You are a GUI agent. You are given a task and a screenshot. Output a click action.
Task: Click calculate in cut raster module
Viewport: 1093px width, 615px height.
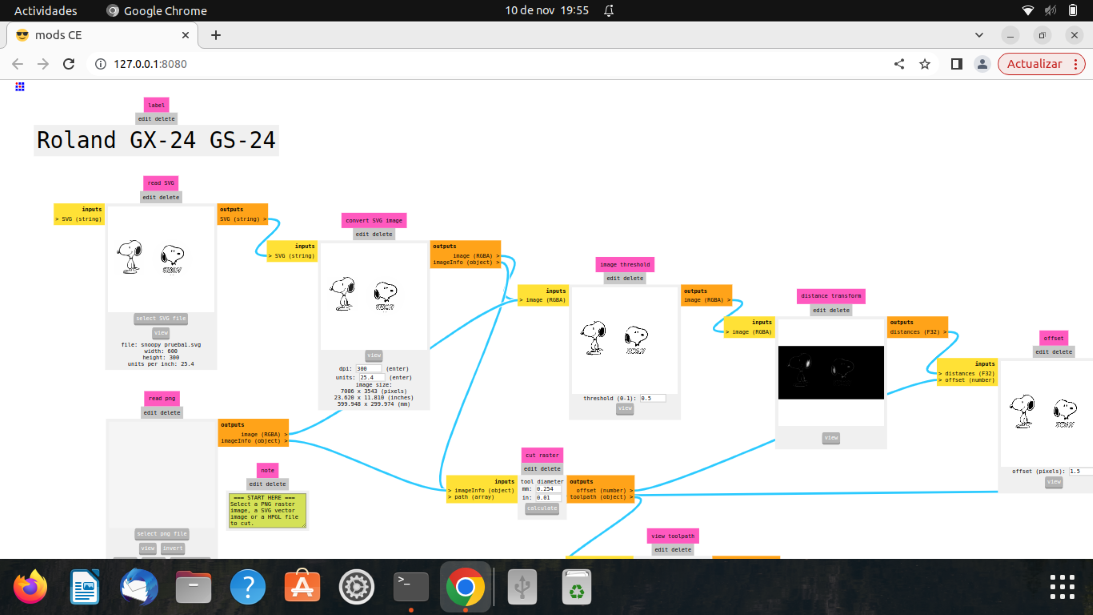coord(542,508)
